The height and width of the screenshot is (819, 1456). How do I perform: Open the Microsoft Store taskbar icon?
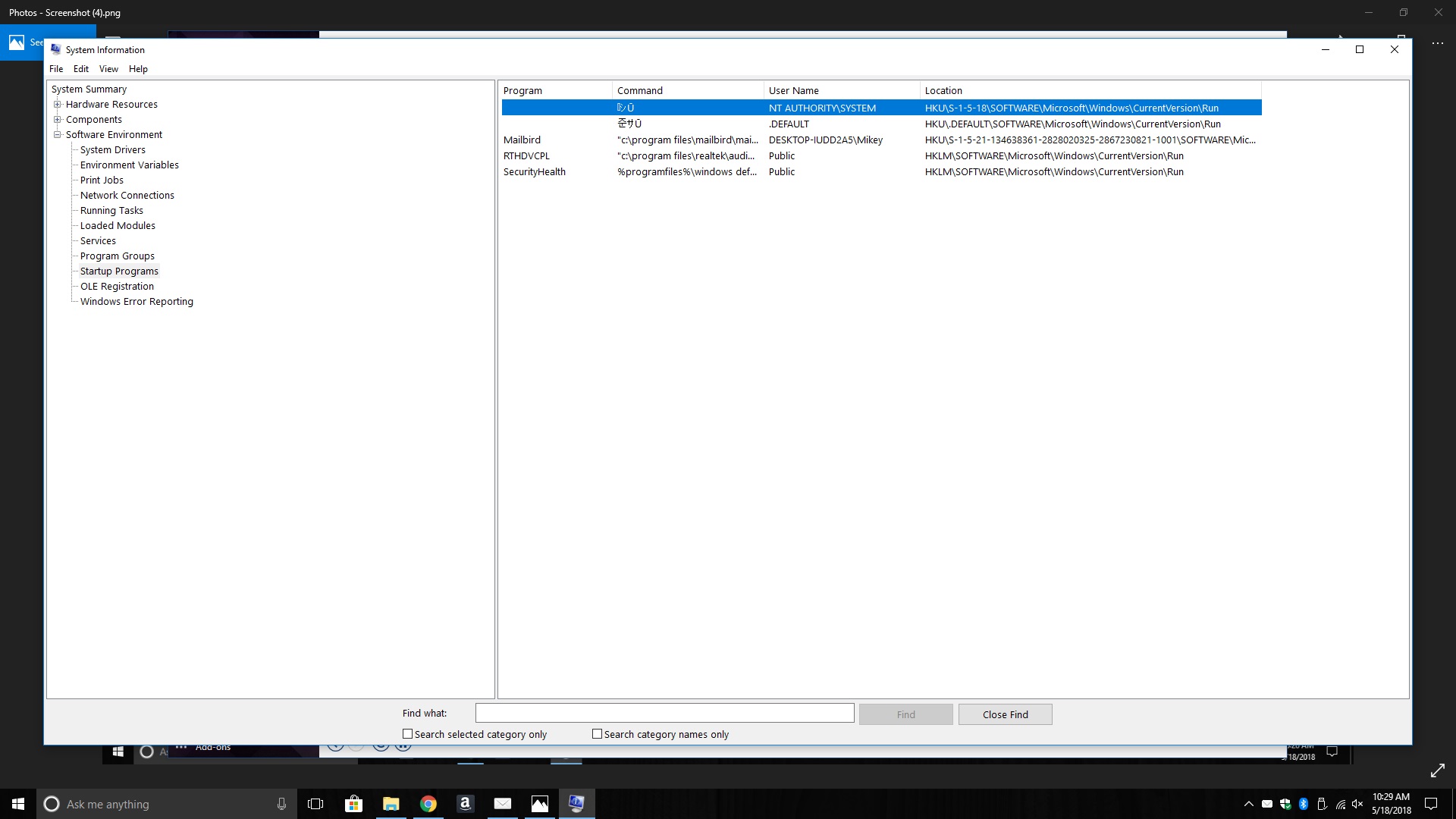click(353, 804)
